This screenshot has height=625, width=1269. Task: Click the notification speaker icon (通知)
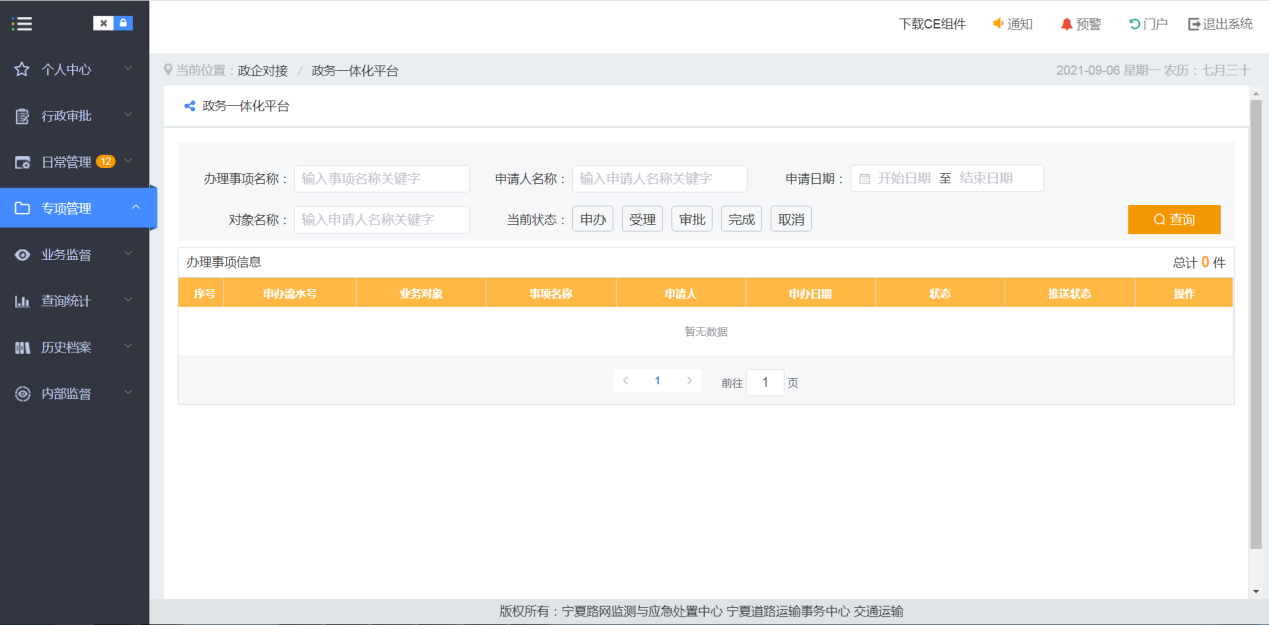click(998, 24)
